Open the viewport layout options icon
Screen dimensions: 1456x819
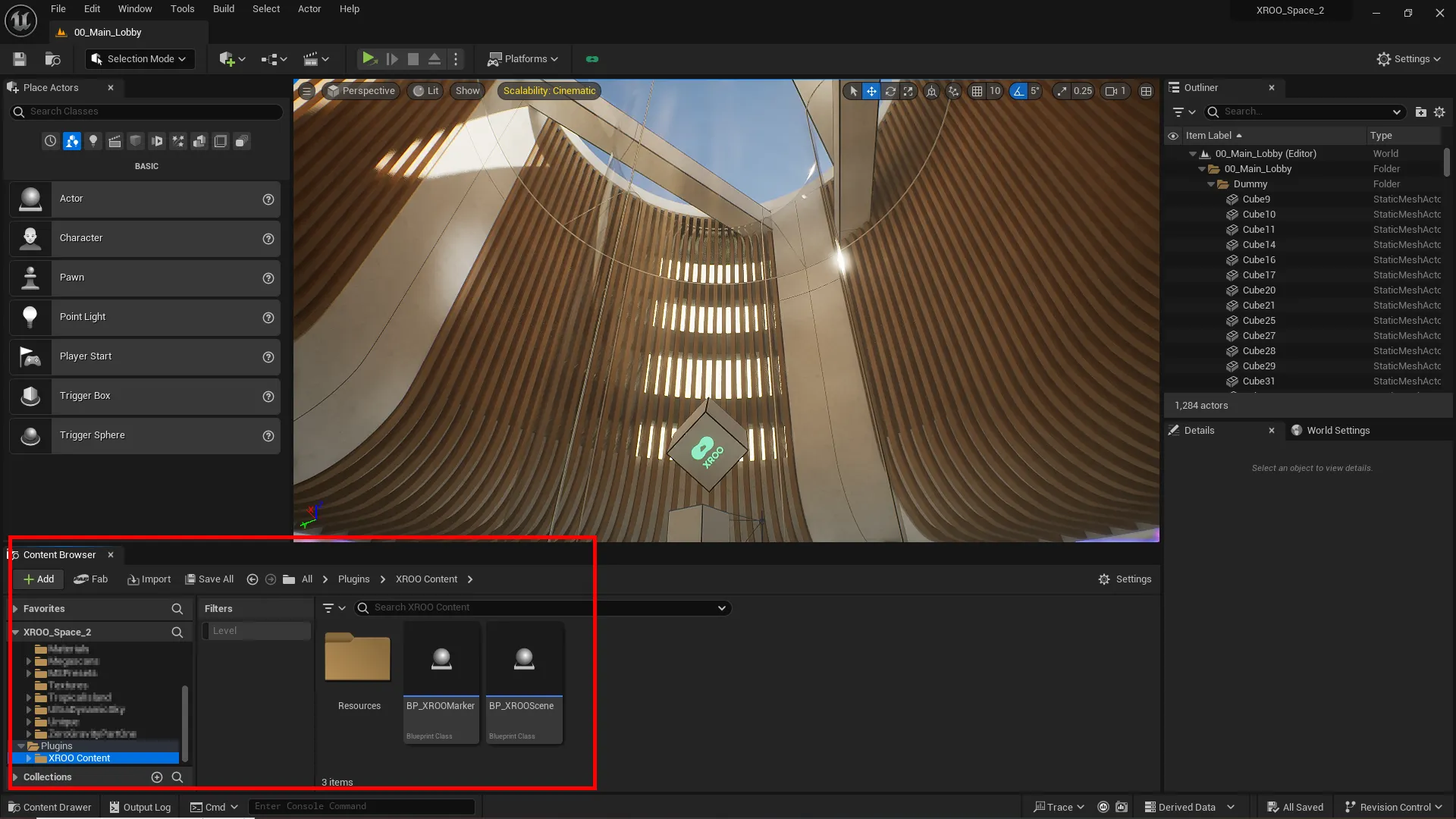point(1146,91)
